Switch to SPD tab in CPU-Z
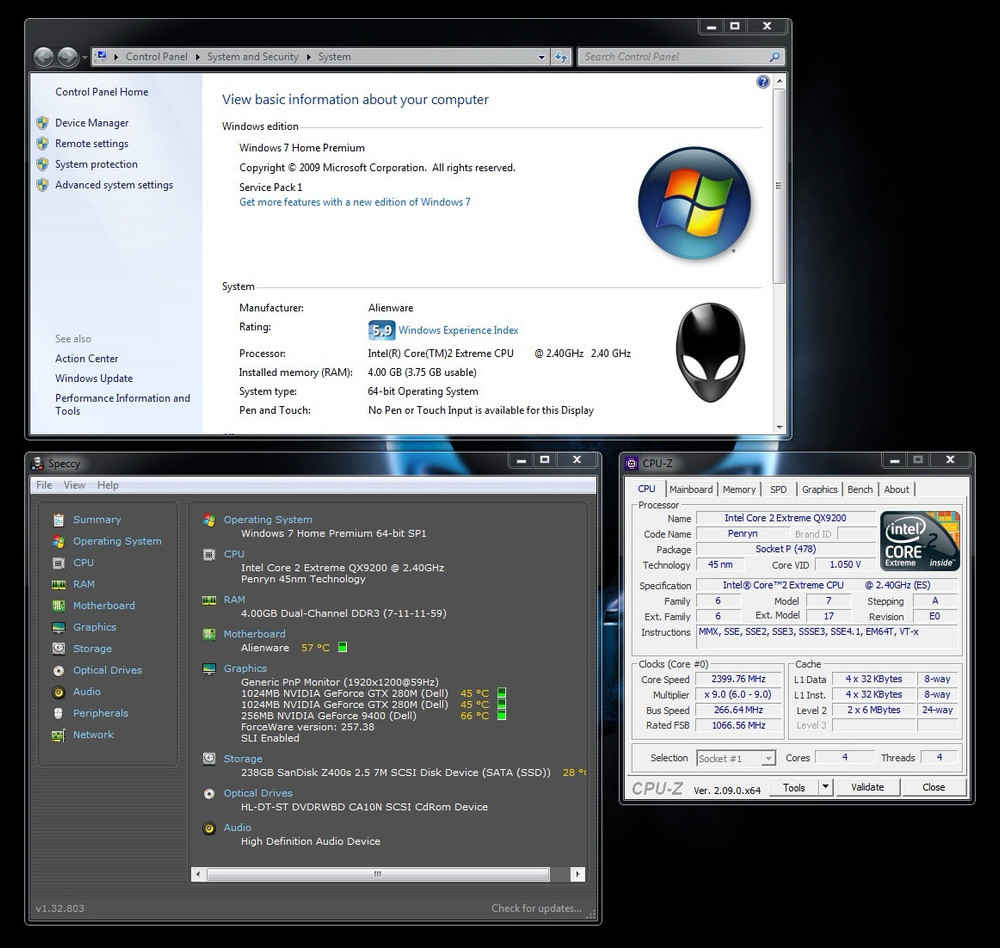Image resolution: width=1000 pixels, height=948 pixels. point(778,489)
